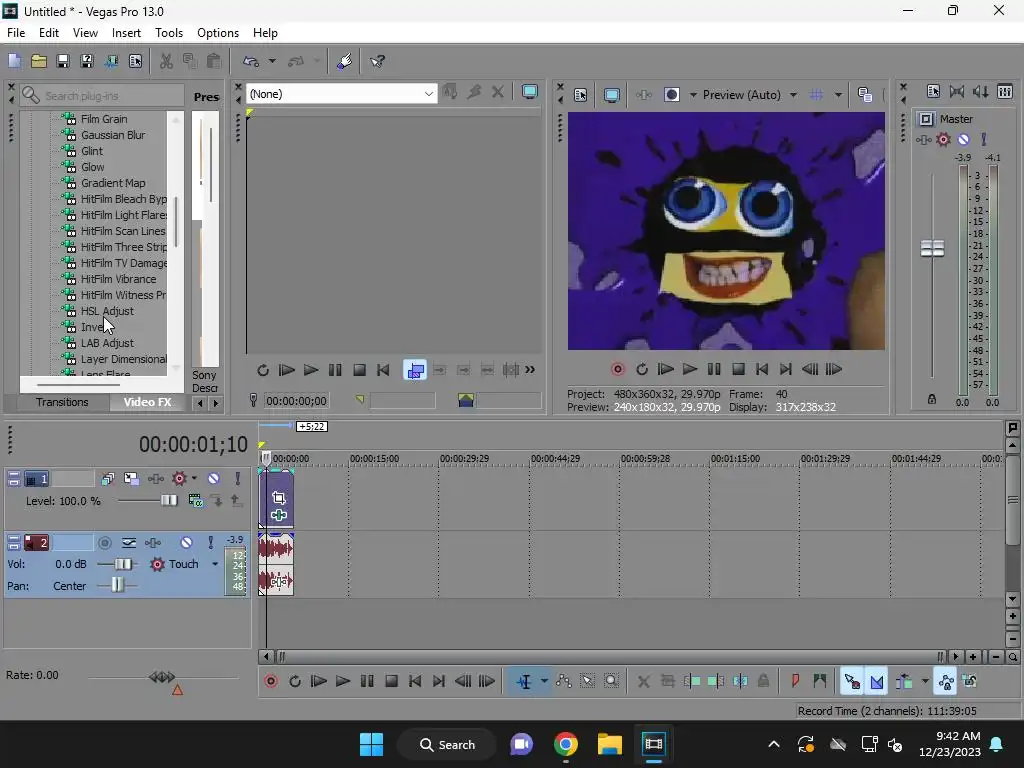The width and height of the screenshot is (1024, 768).
Task: Click the Save disk icon in toolbar
Action: (63, 61)
